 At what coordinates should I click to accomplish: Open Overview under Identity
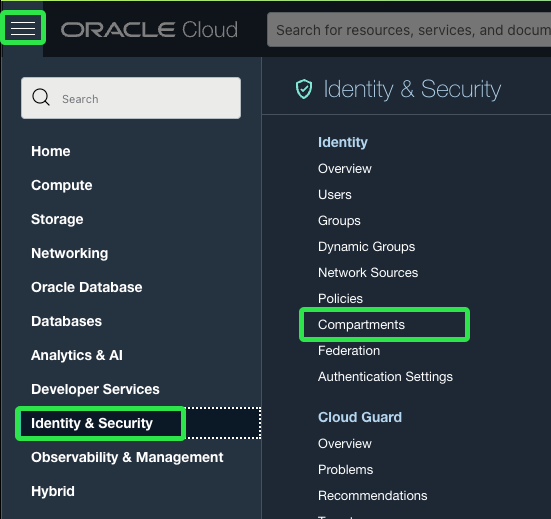pyautogui.click(x=344, y=169)
